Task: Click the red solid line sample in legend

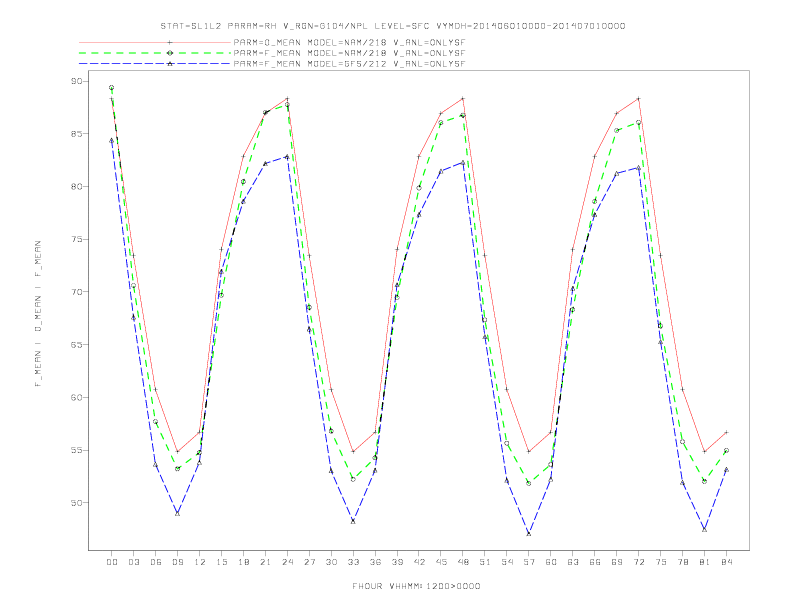Action: point(155,42)
